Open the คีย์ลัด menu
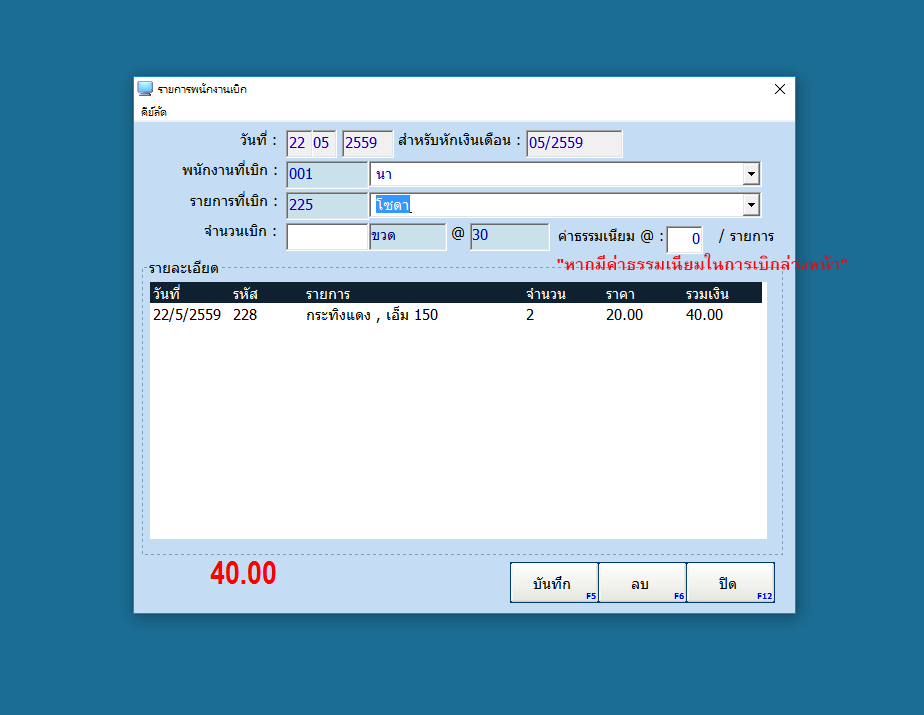The height and width of the screenshot is (715, 924). 154,112
